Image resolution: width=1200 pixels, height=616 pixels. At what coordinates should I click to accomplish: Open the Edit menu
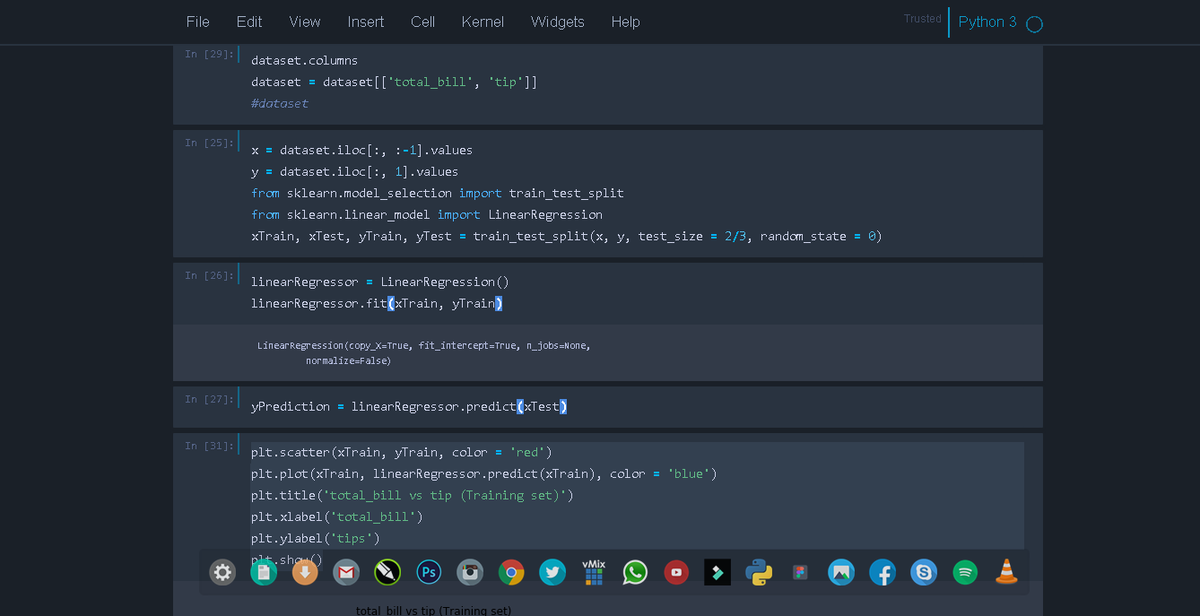point(249,22)
